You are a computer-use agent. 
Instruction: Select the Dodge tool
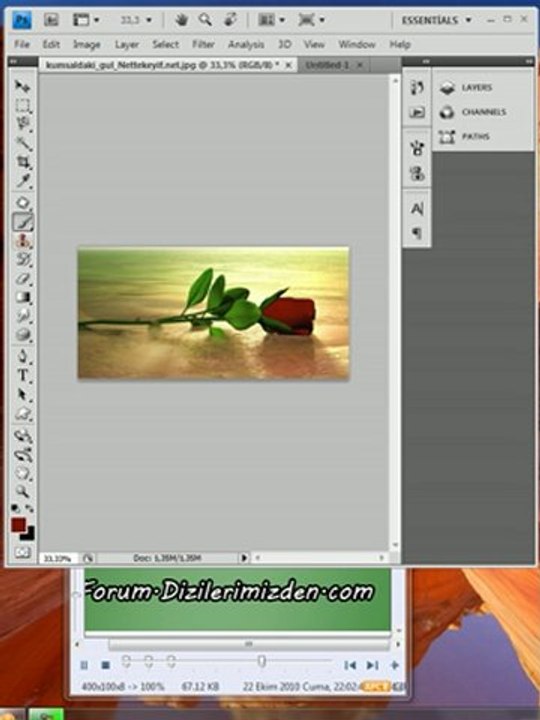(x=22, y=335)
